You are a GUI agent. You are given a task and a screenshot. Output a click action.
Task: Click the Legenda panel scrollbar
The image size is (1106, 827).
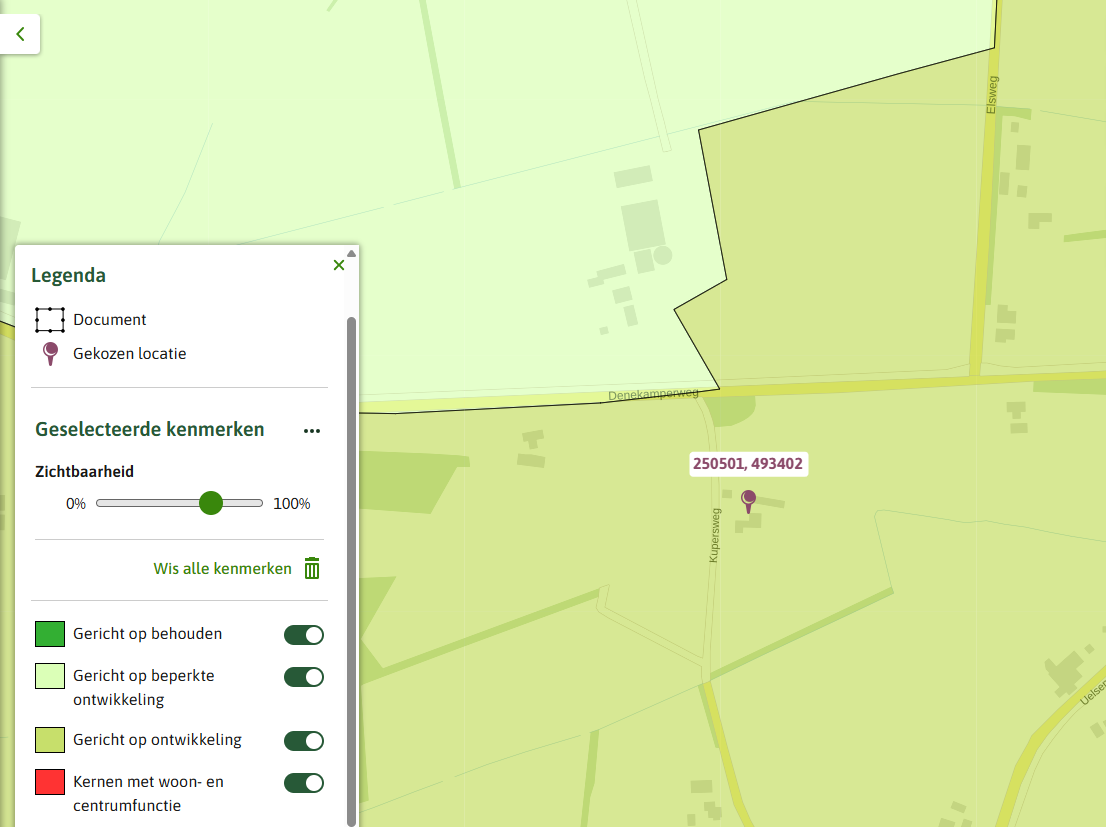coord(351,572)
